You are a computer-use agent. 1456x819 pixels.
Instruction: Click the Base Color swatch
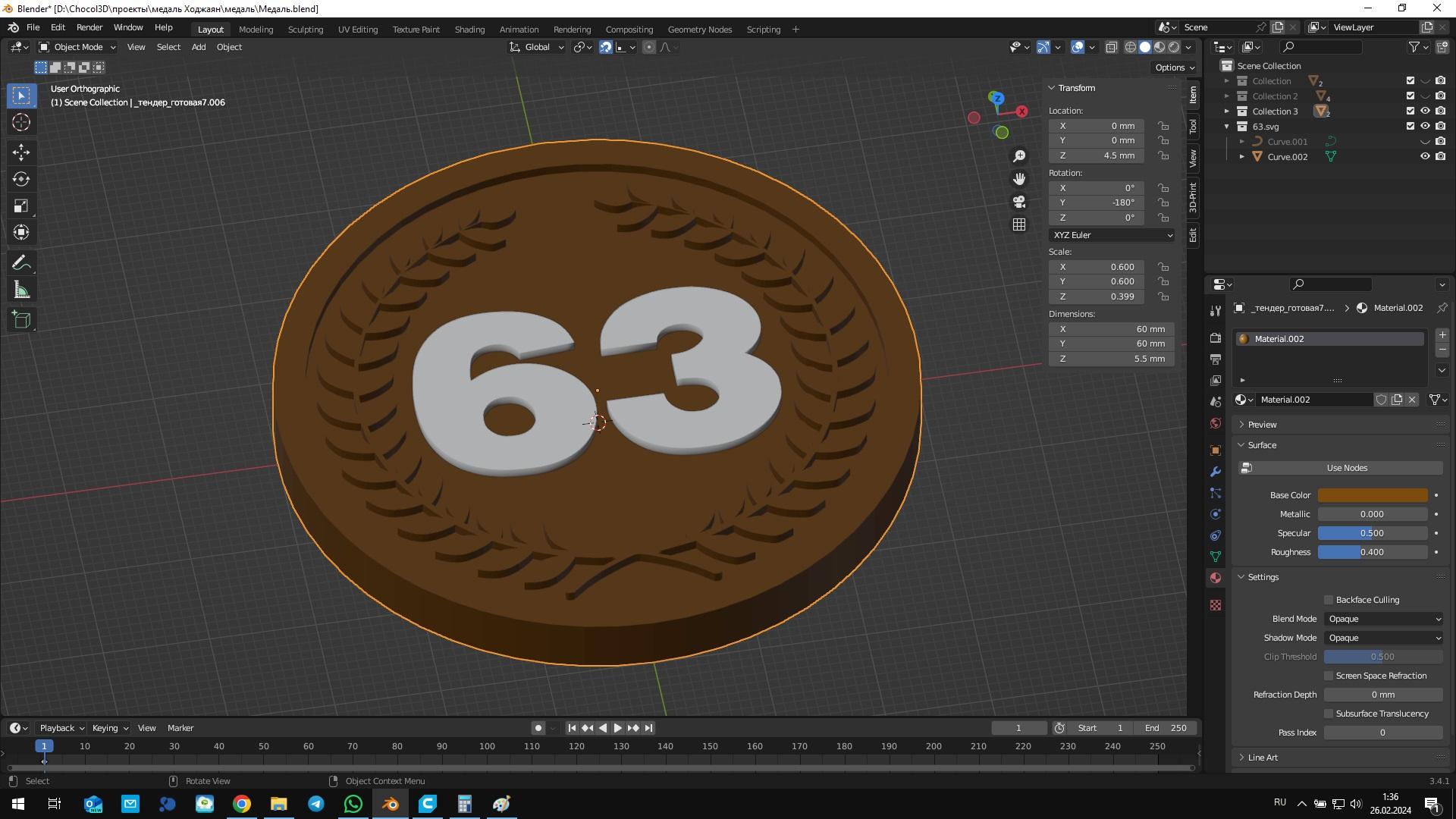click(x=1373, y=495)
